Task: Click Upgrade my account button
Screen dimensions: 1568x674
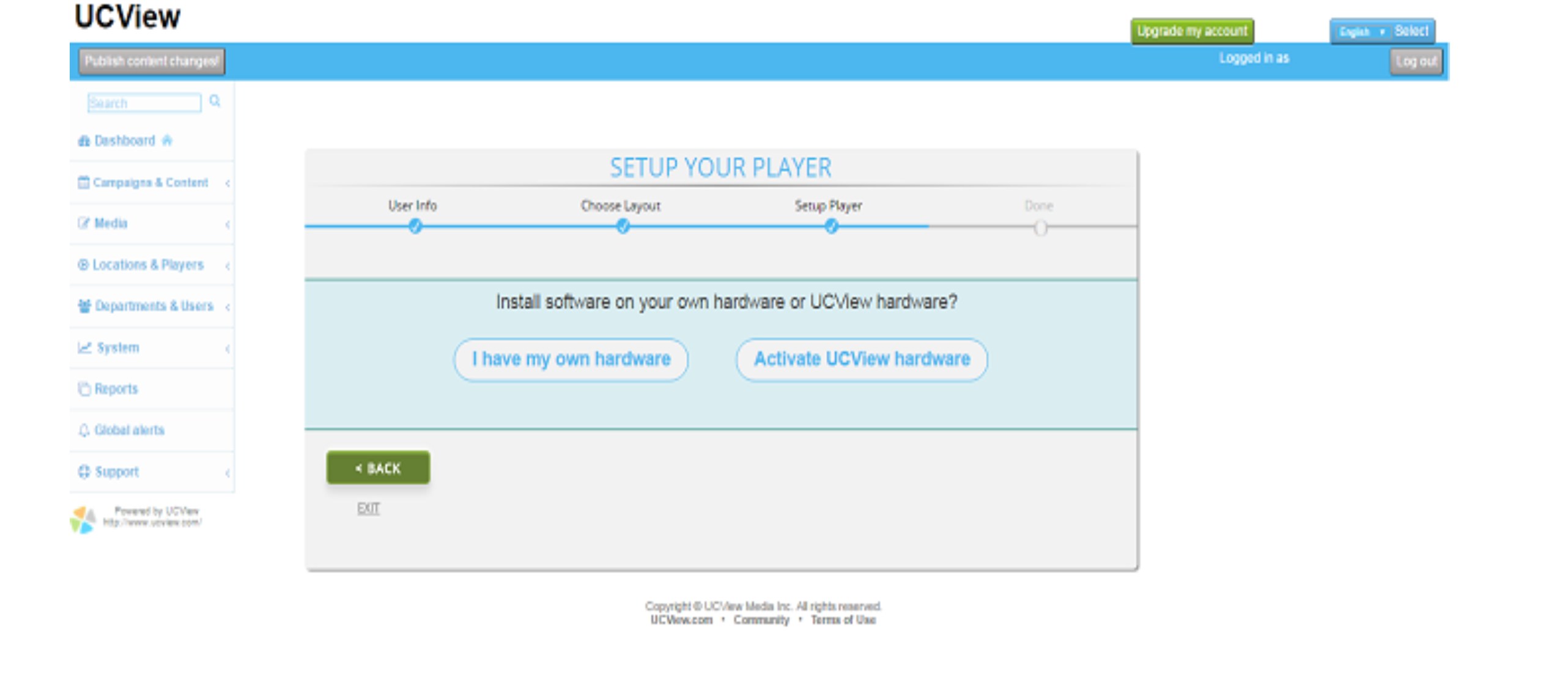Action: (x=1192, y=31)
